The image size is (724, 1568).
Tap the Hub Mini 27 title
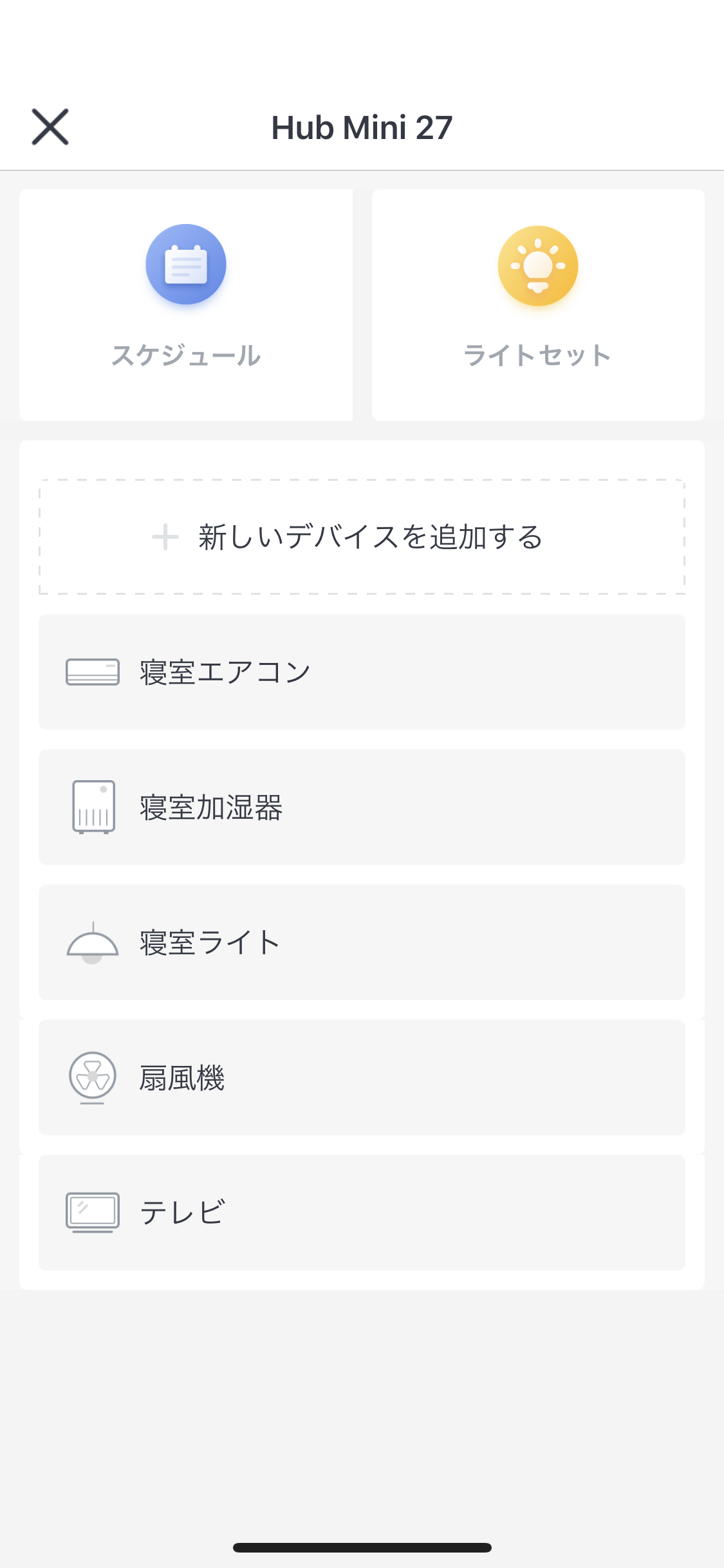tap(362, 127)
